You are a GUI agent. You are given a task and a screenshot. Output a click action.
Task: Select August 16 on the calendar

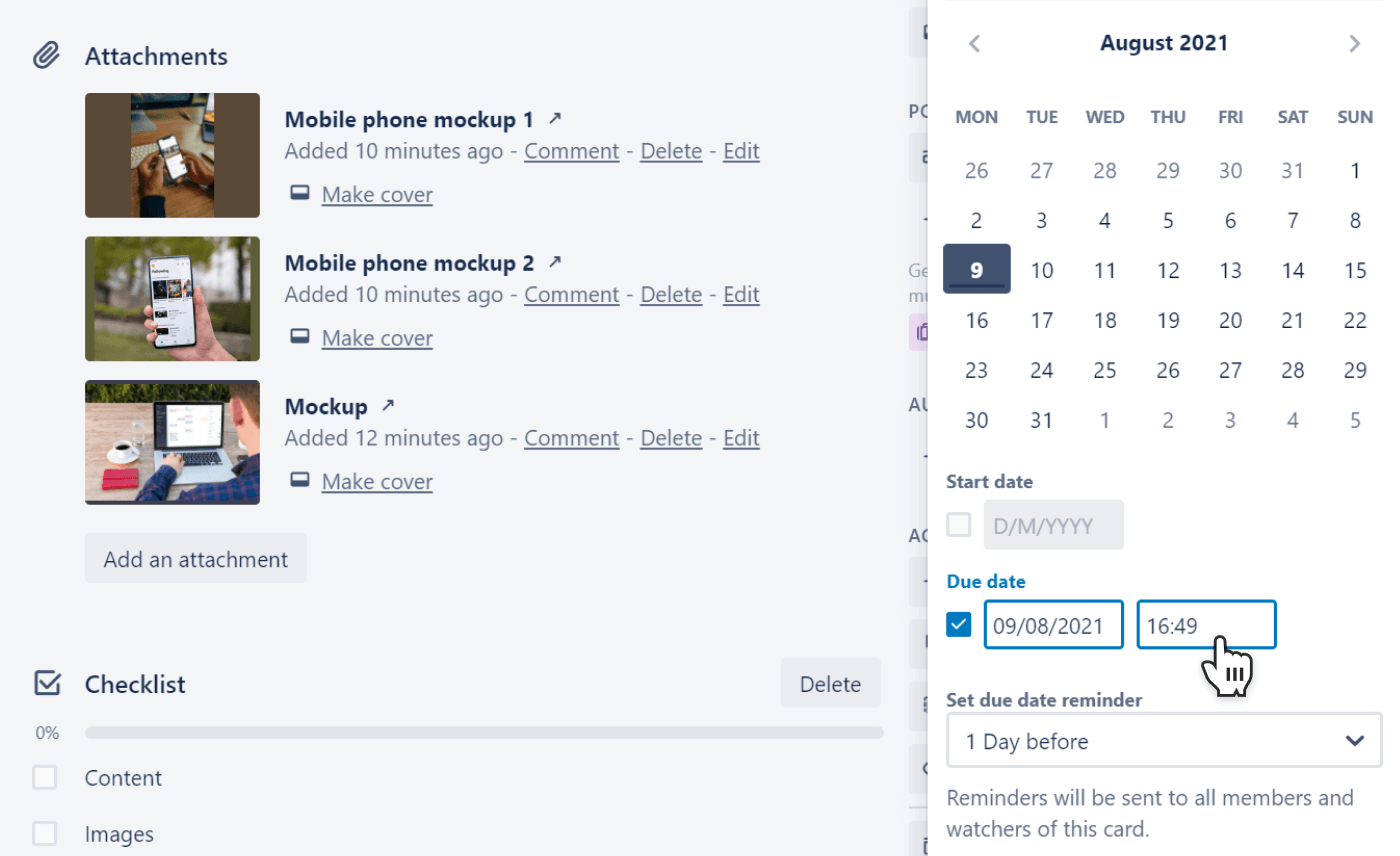point(976,319)
